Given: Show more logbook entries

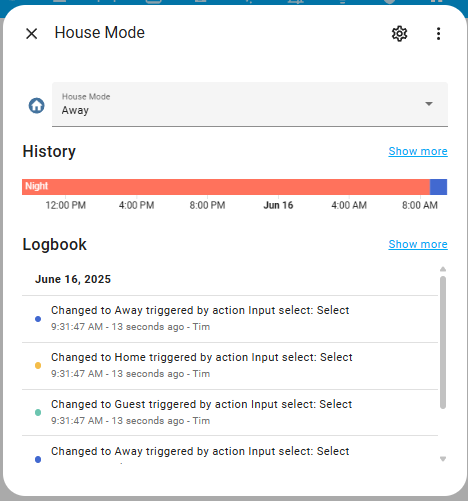Looking at the screenshot, I should [418, 244].
